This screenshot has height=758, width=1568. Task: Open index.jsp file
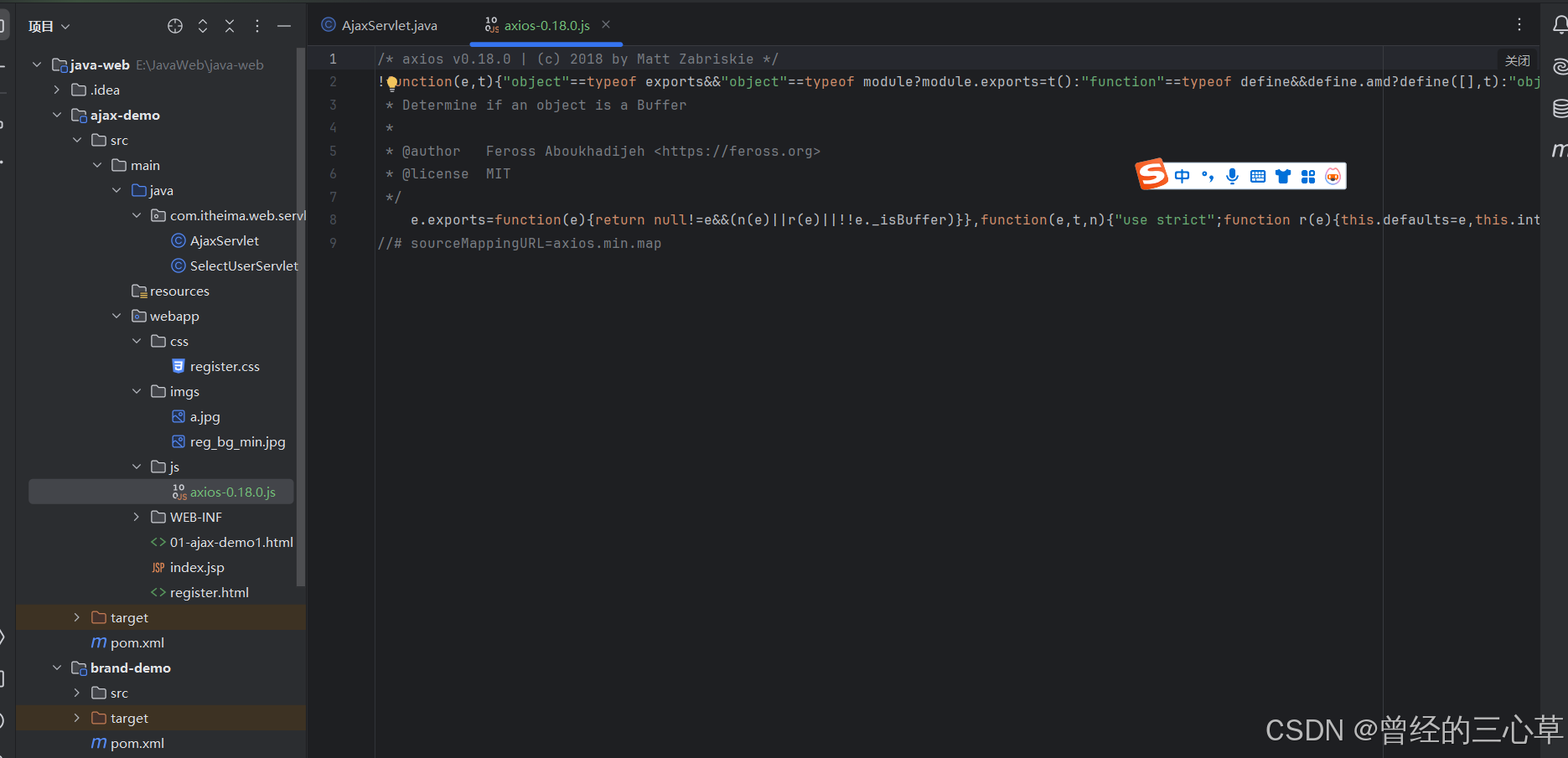pyautogui.click(x=187, y=567)
